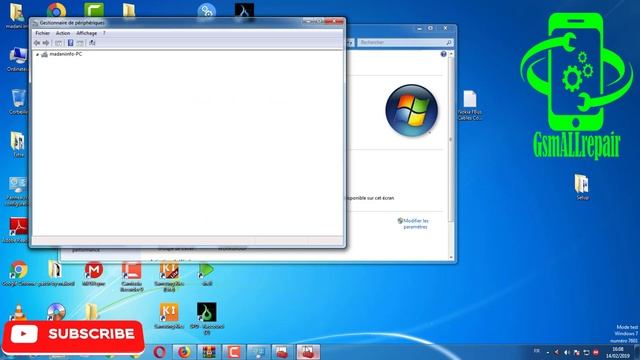Open the Adobe Reader desktop icon

18,230
